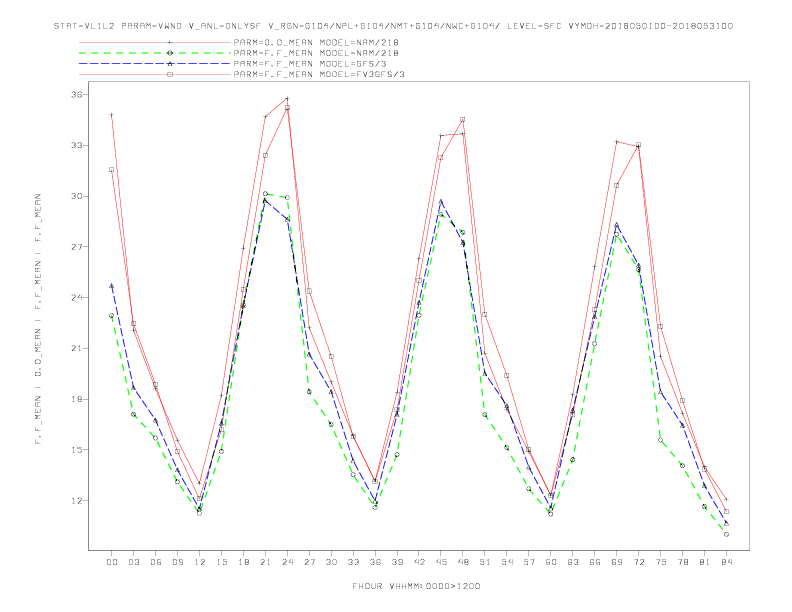Image resolution: width=792 pixels, height=612 pixels.
Task: Click x-axis forecast hour label 48
Action: pyautogui.click(x=463, y=562)
